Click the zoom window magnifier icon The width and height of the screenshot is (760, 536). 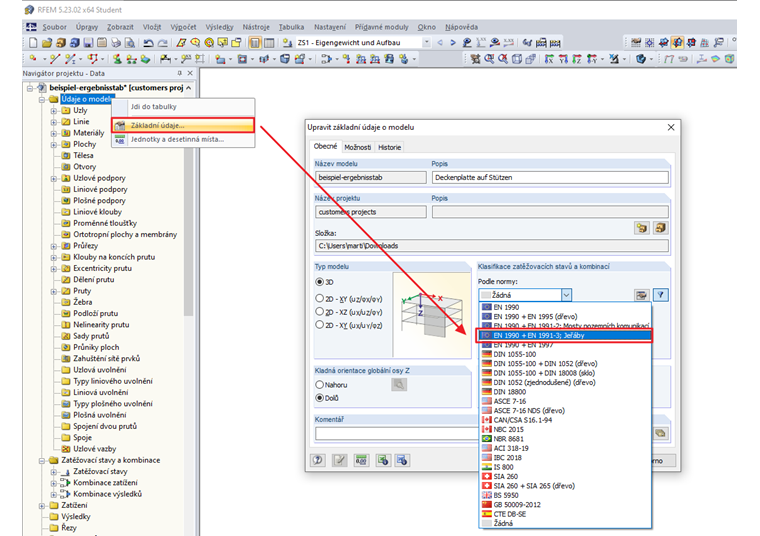[x=490, y=59]
